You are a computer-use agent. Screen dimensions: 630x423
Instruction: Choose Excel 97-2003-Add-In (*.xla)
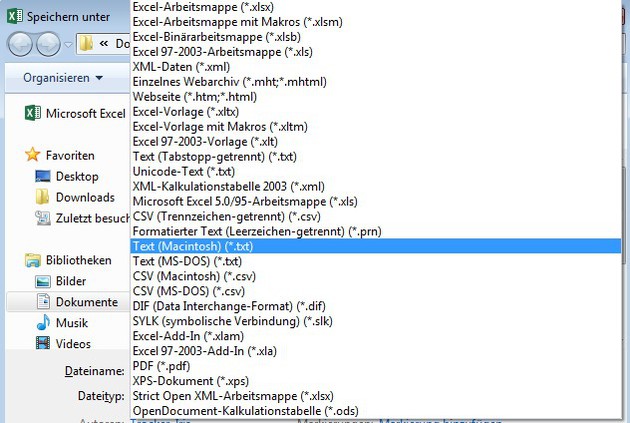coord(376,351)
